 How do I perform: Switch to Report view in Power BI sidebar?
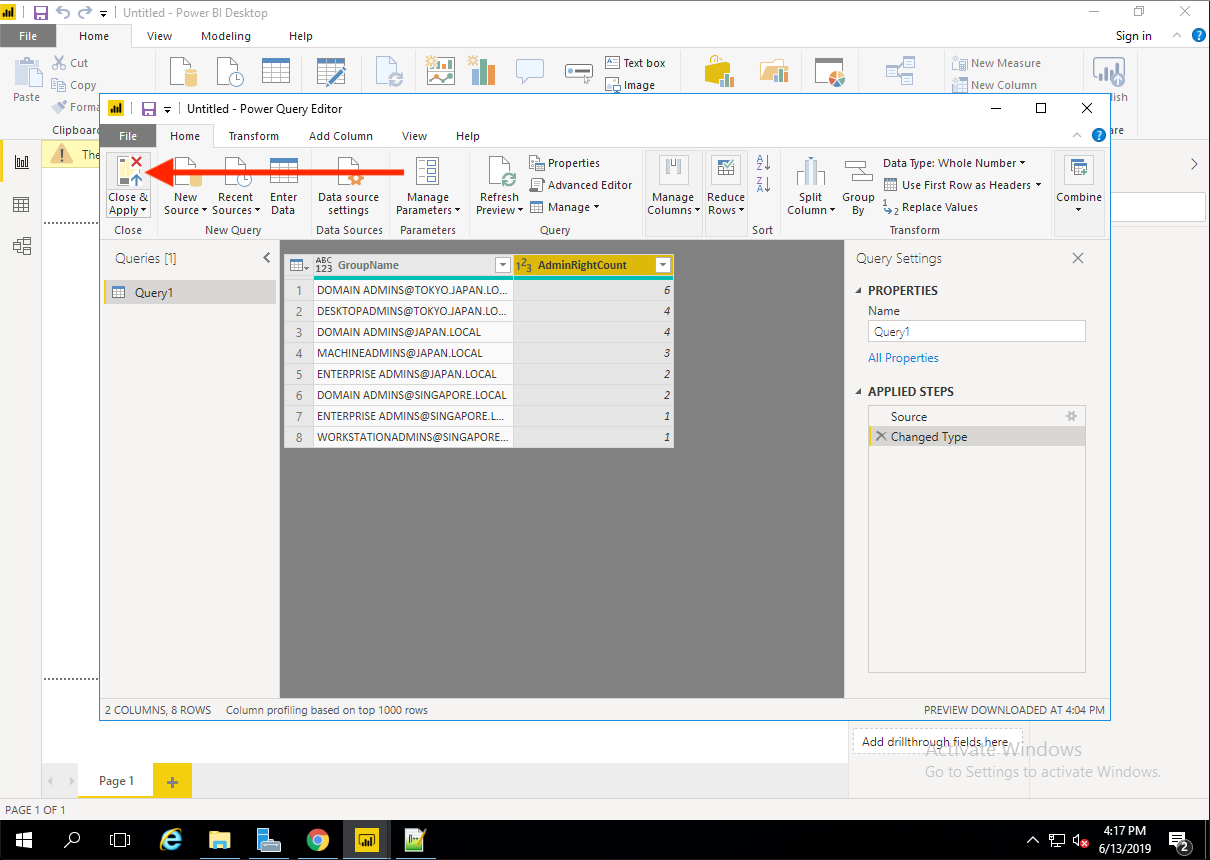pyautogui.click(x=21, y=162)
